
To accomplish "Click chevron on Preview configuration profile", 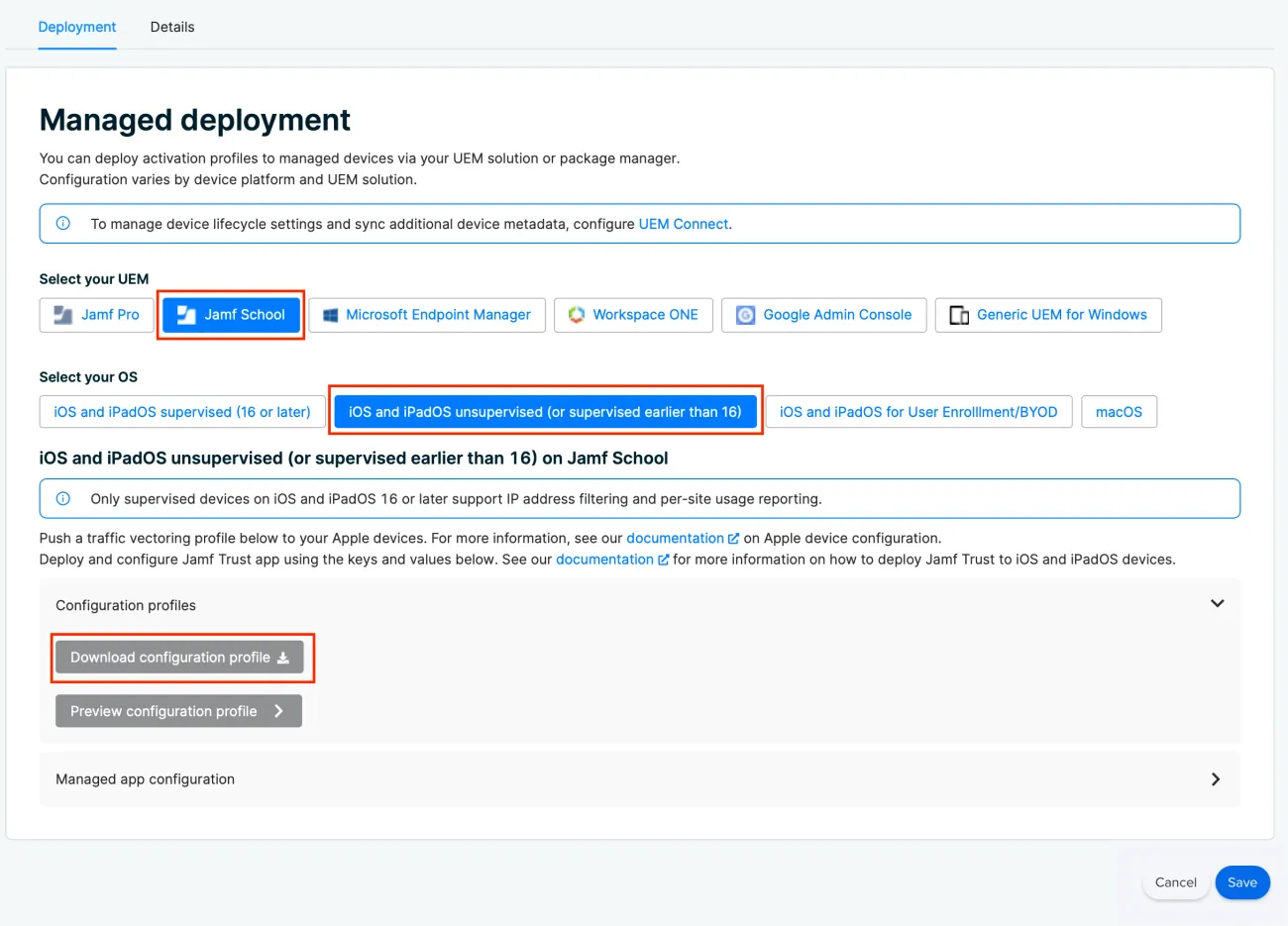I will click(278, 711).
